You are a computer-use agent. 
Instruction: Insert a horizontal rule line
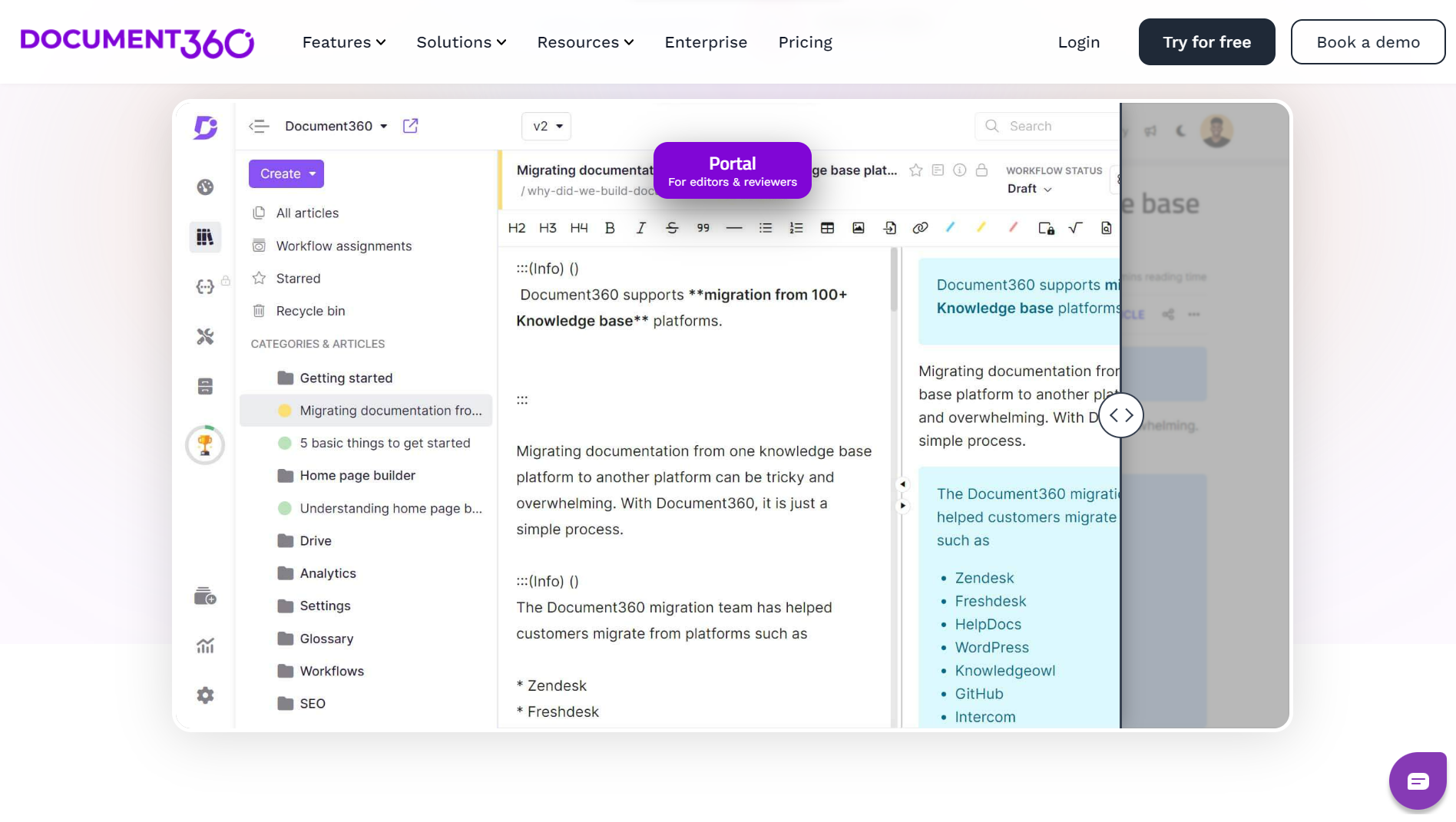[x=734, y=228]
